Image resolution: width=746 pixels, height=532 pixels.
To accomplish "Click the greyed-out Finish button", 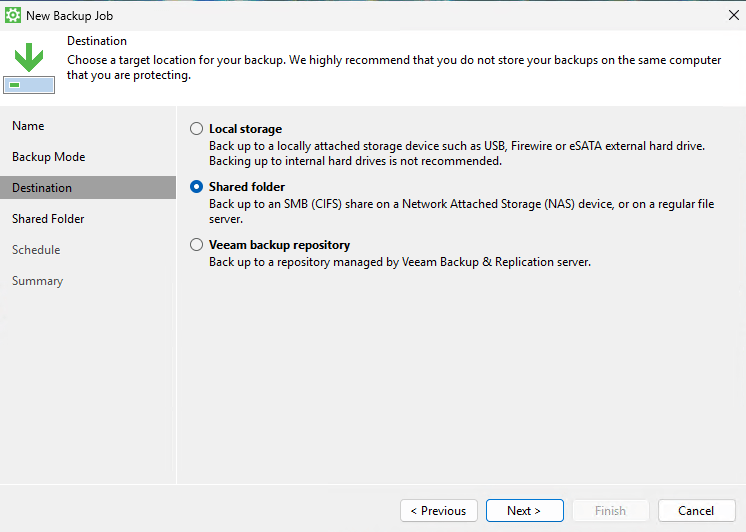I will point(610,511).
